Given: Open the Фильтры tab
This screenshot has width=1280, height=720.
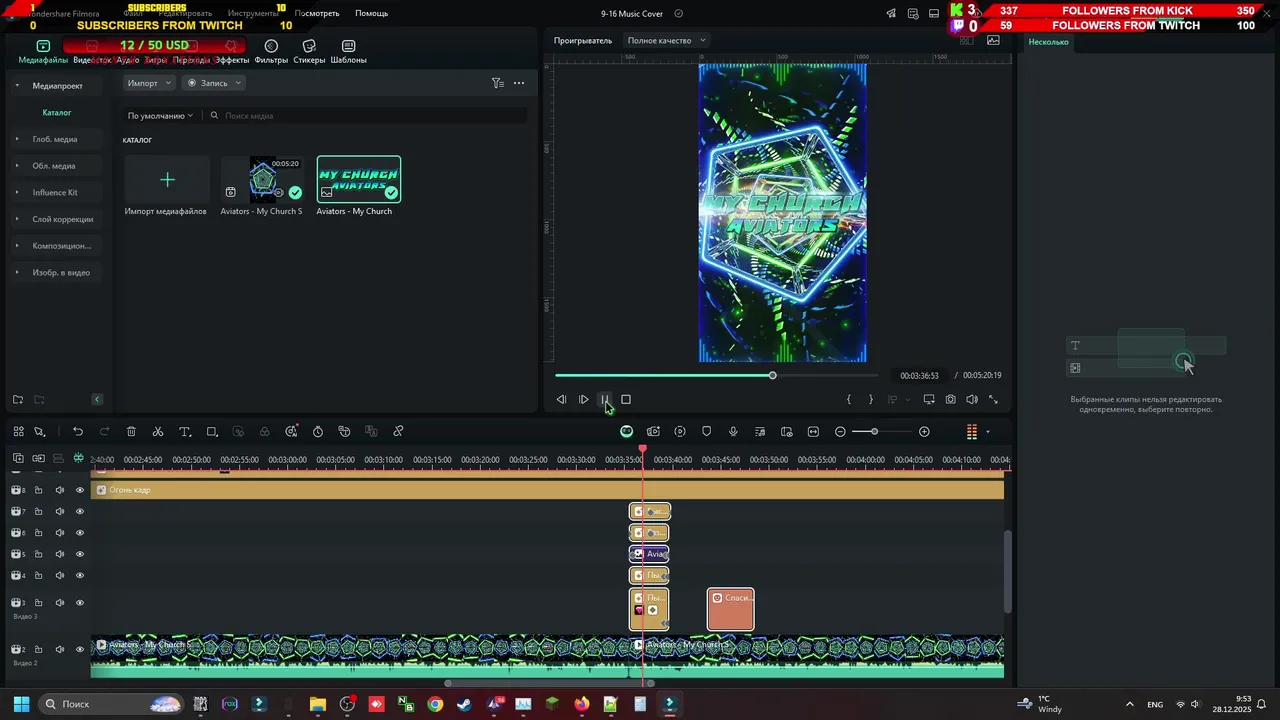Looking at the screenshot, I should pyautogui.click(x=271, y=52).
